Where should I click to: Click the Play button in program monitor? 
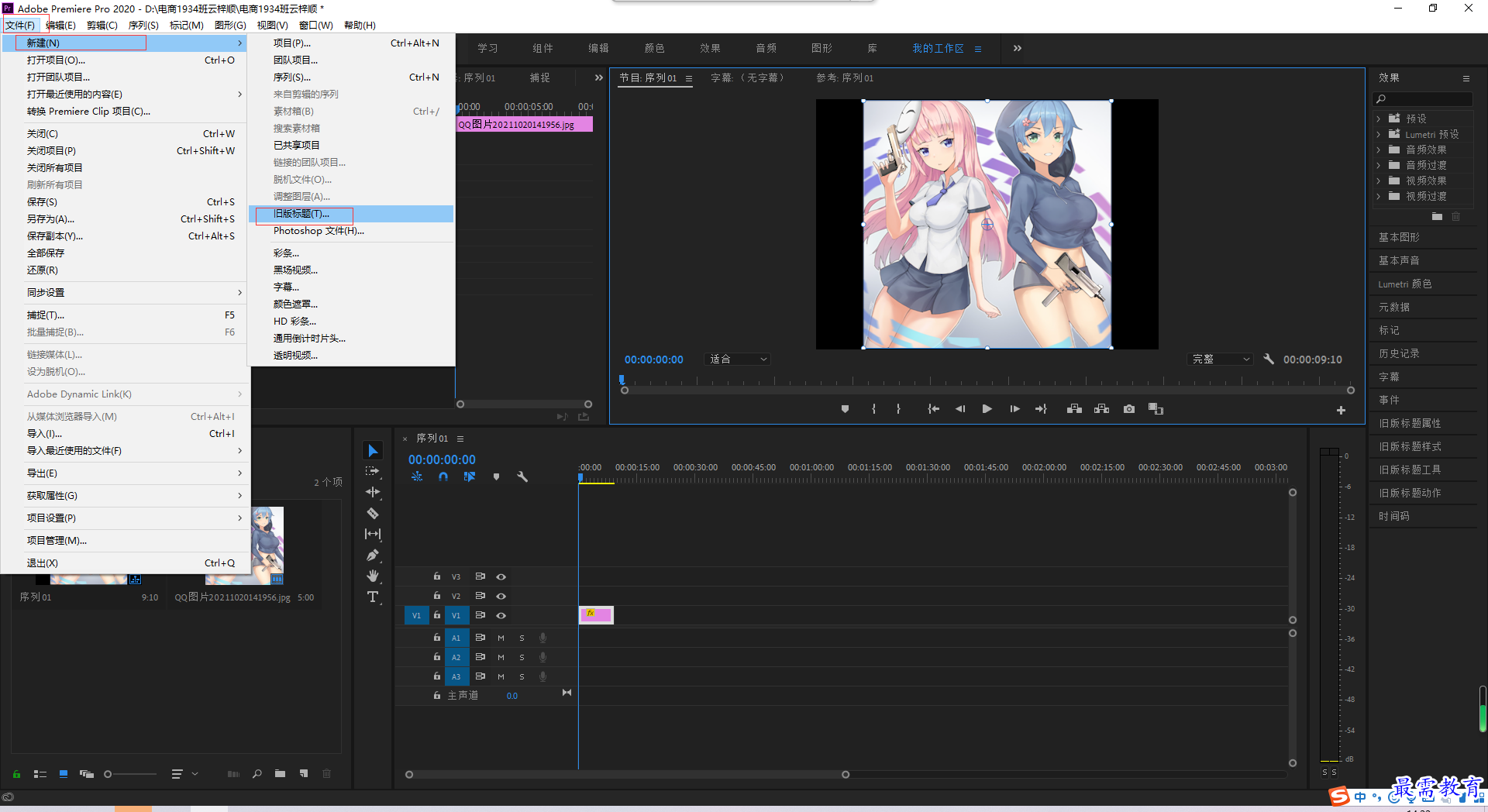pos(987,408)
